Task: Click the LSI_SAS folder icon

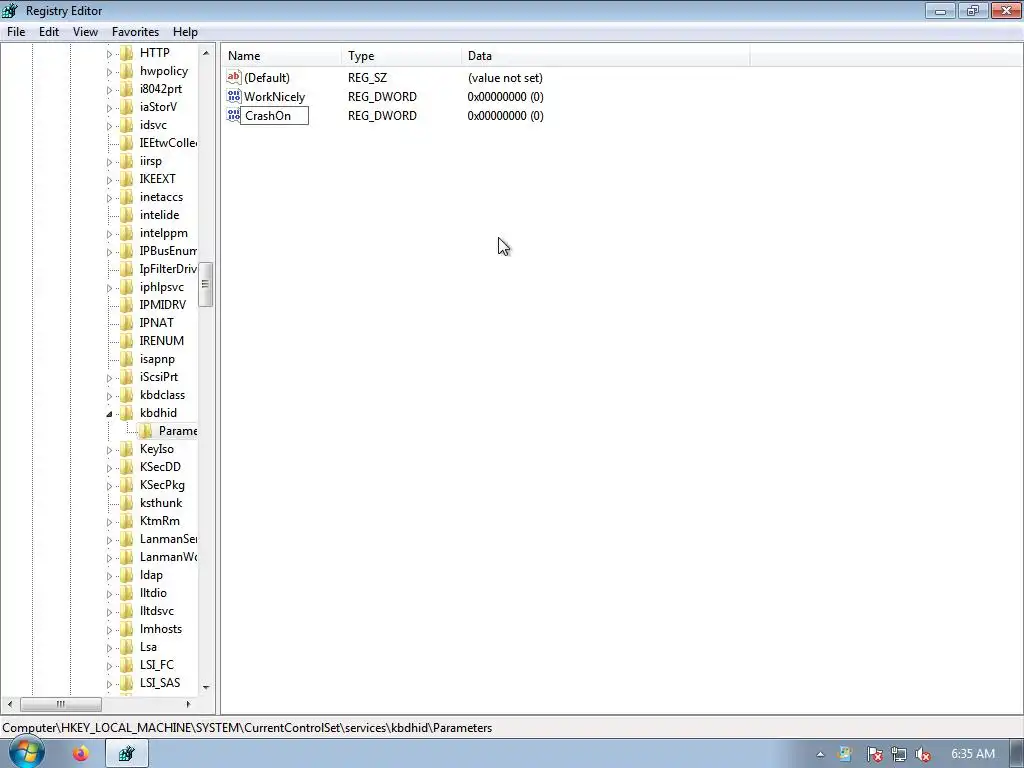Action: click(127, 683)
